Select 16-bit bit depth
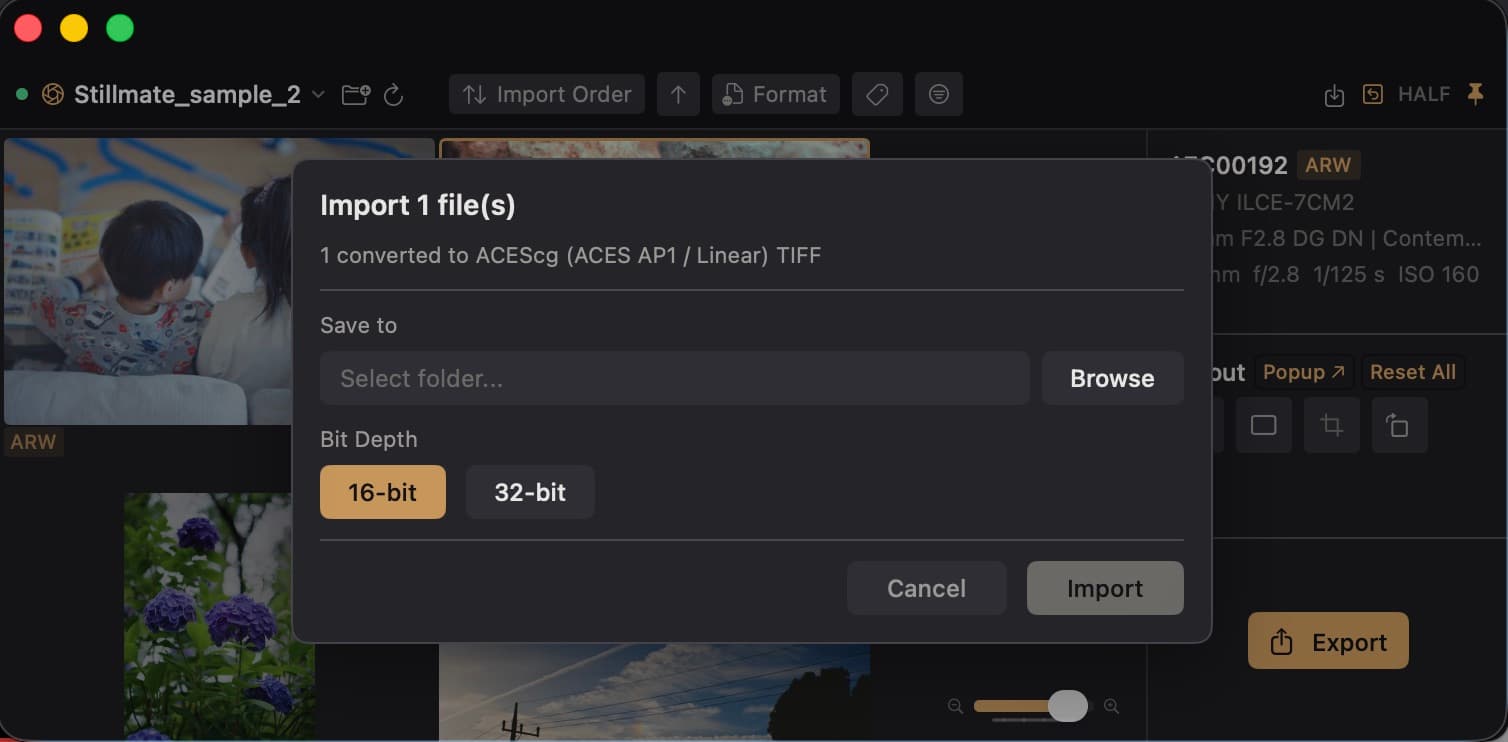Image resolution: width=1508 pixels, height=742 pixels. [383, 492]
